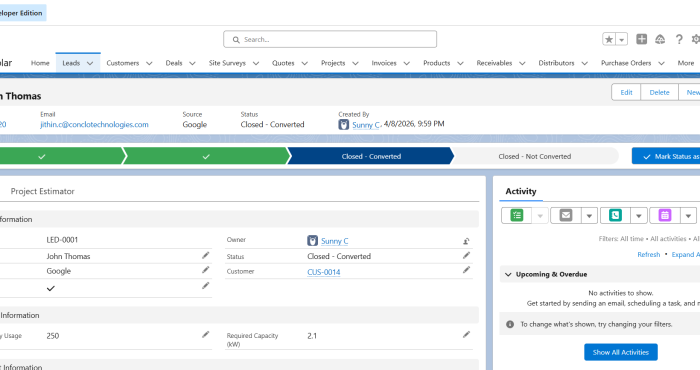Image resolution: width=700 pixels, height=370 pixels.
Task: Open the Purchase Orders tab
Action: point(626,63)
